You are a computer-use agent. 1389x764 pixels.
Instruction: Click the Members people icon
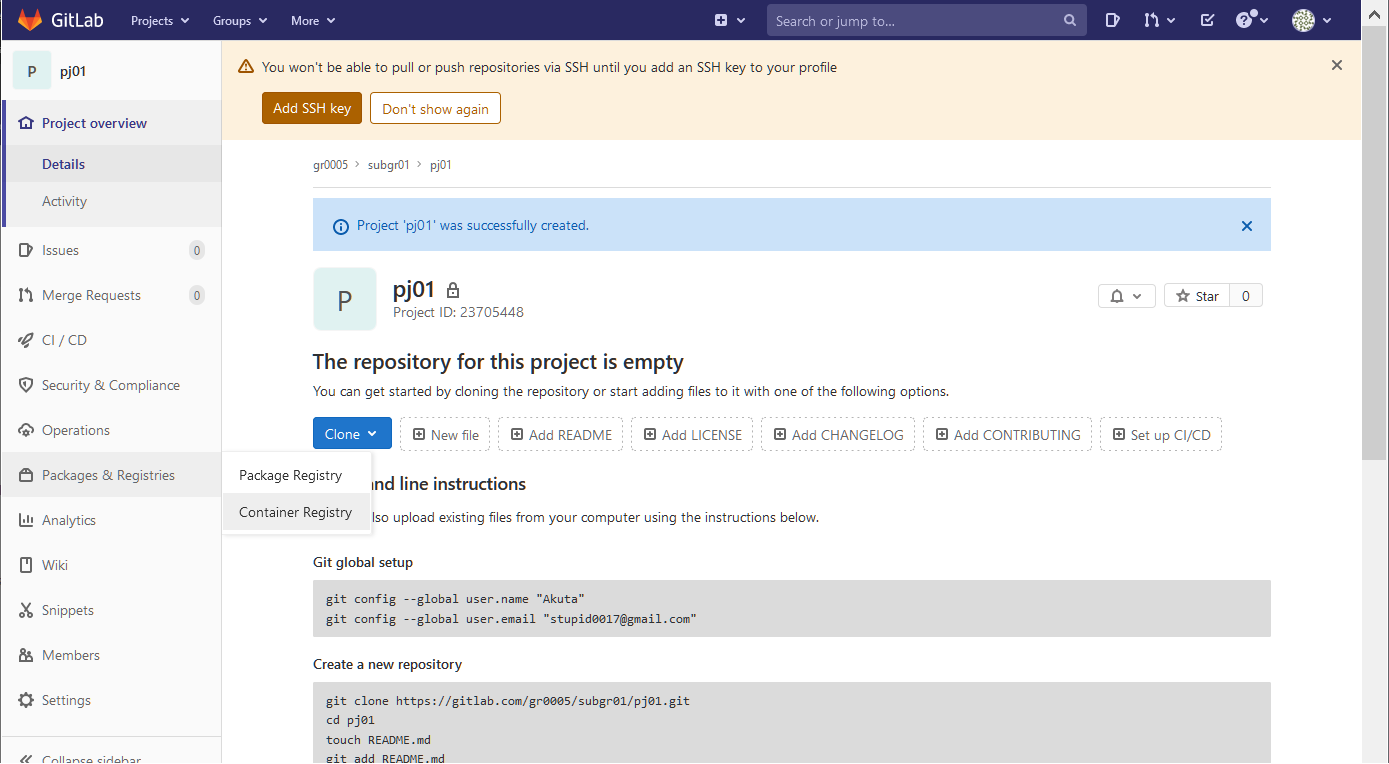click(x=26, y=655)
